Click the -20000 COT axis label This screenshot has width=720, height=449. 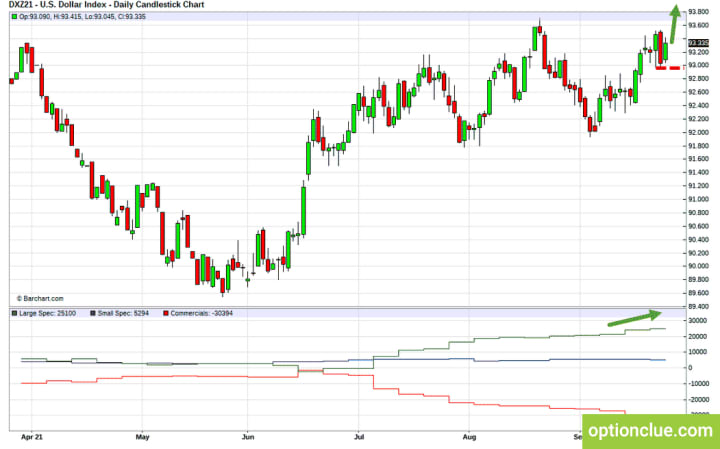click(698, 400)
